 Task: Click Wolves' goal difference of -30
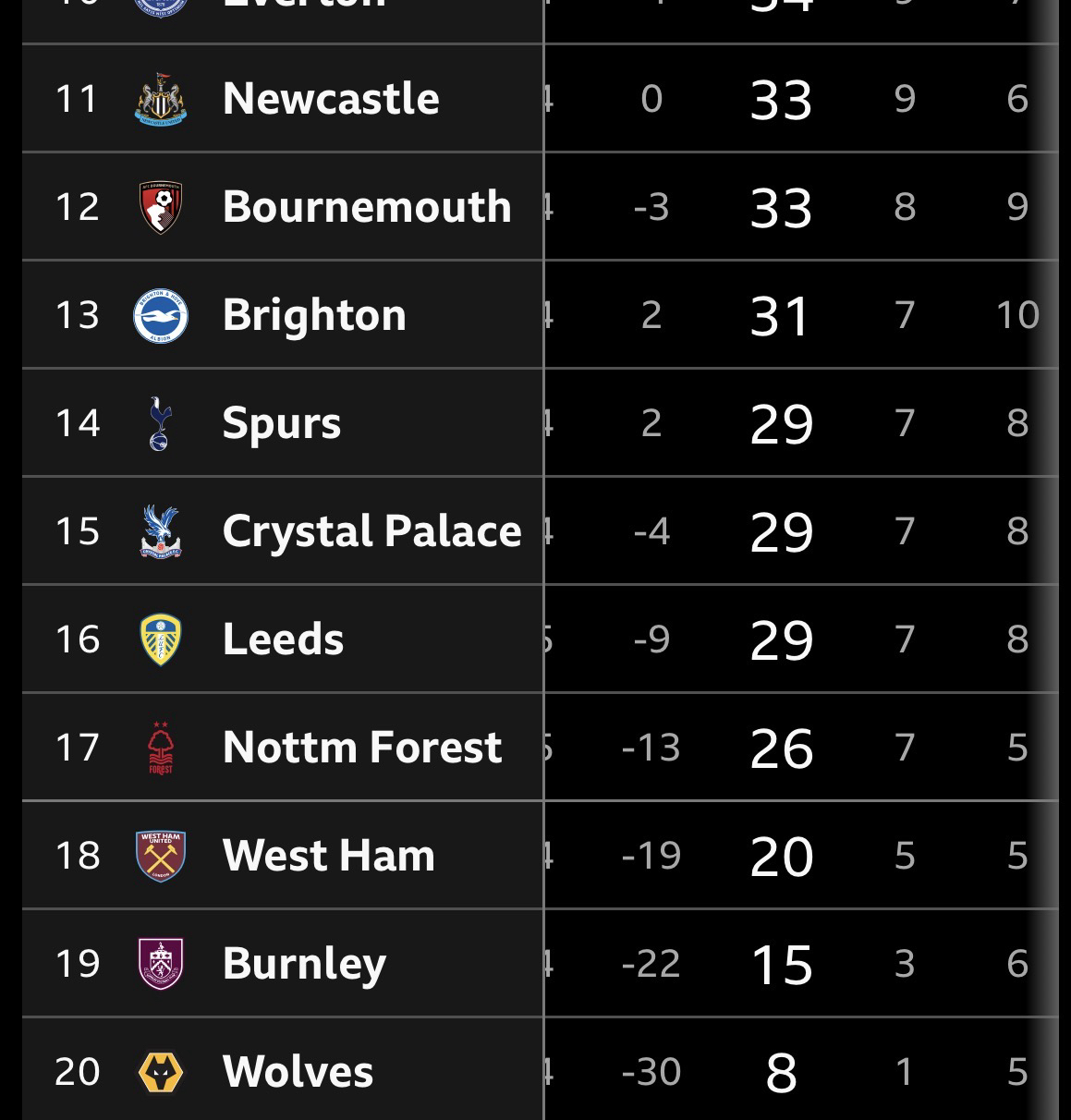click(651, 1072)
